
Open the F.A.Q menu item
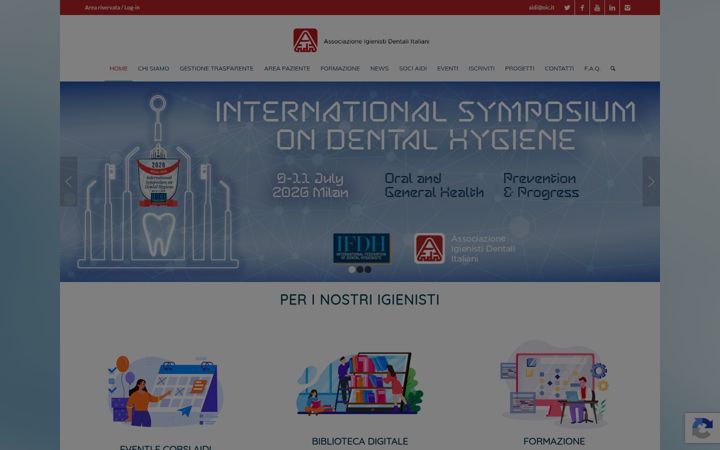tap(591, 68)
